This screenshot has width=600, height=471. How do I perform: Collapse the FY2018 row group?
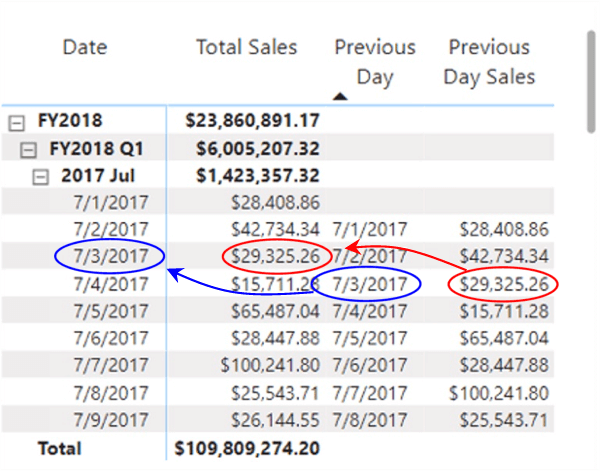pos(16,121)
